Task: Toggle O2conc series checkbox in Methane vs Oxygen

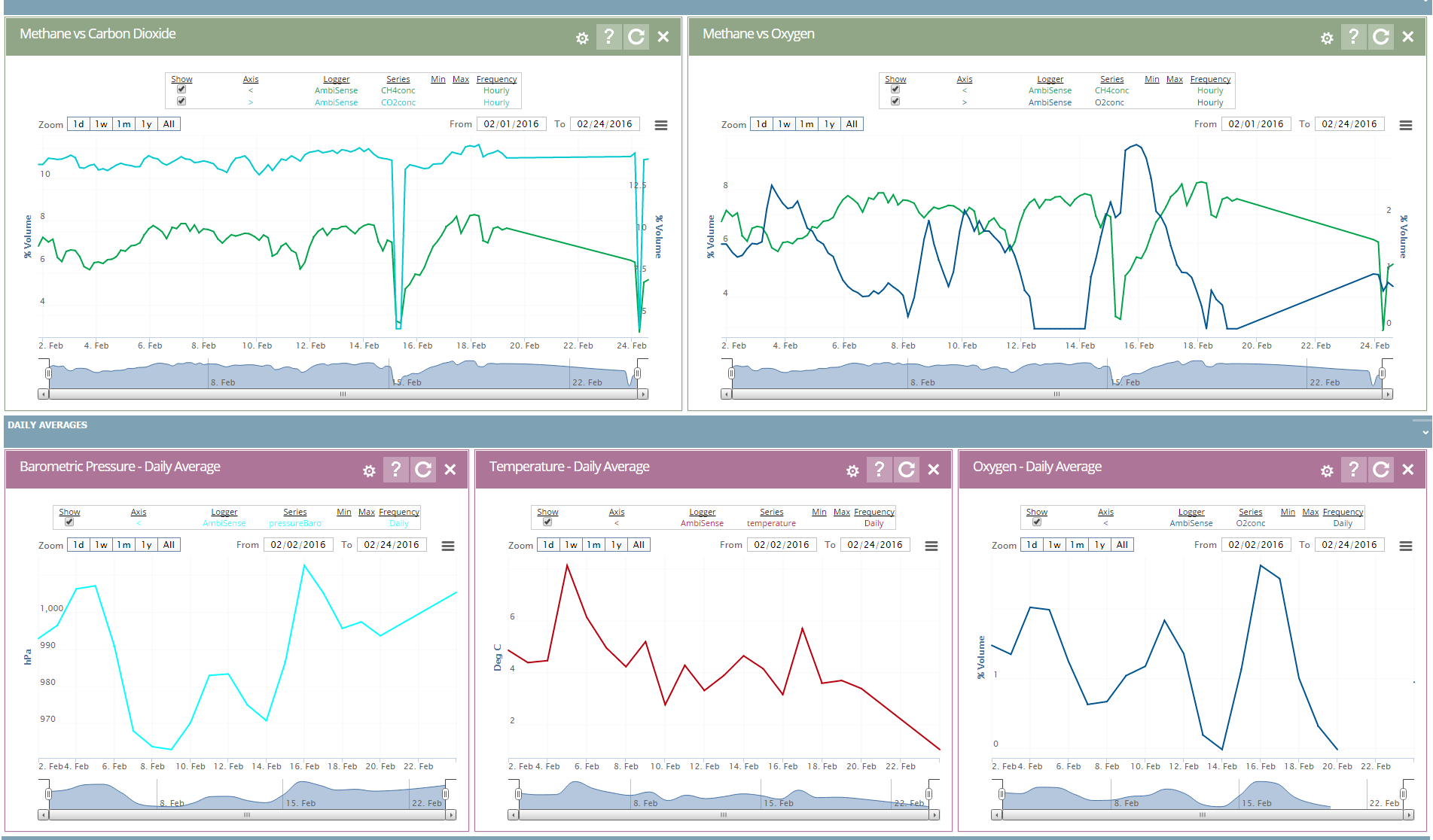Action: (x=895, y=101)
